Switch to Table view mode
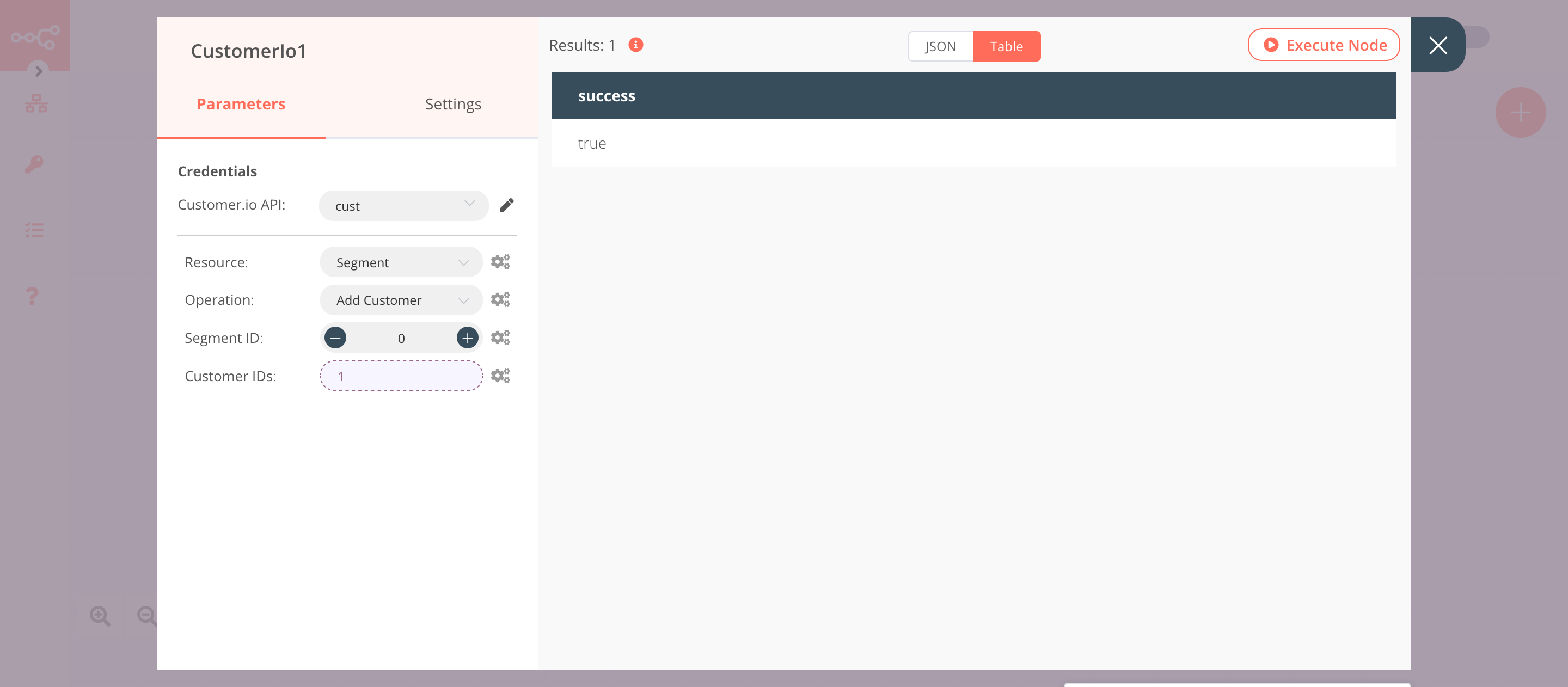1568x687 pixels. [1006, 46]
